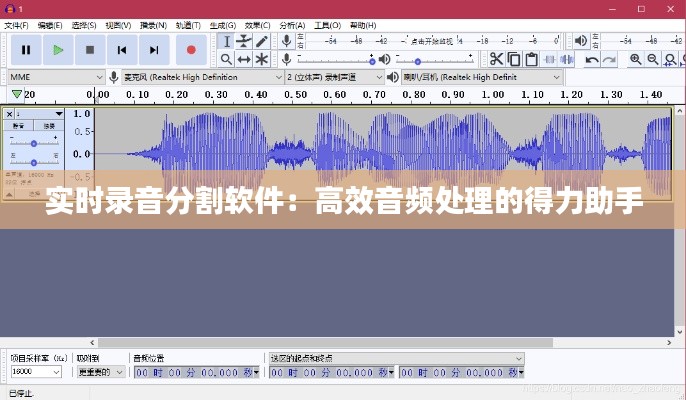Viewport: 686px width, 400px height.
Task: Select the Time Shift arrows tool
Action: coord(244,59)
